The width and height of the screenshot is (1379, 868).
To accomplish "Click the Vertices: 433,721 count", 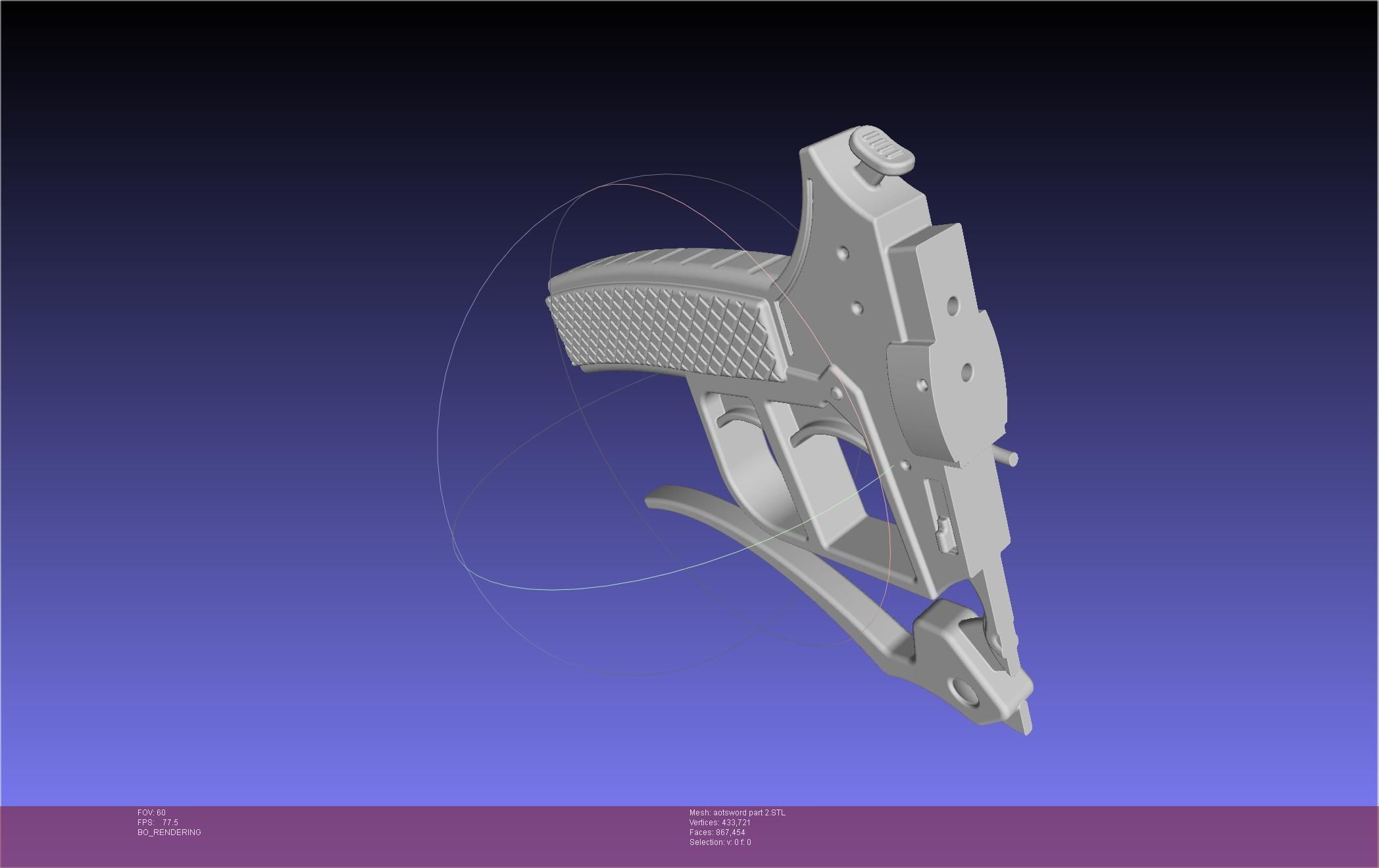I will 720,823.
